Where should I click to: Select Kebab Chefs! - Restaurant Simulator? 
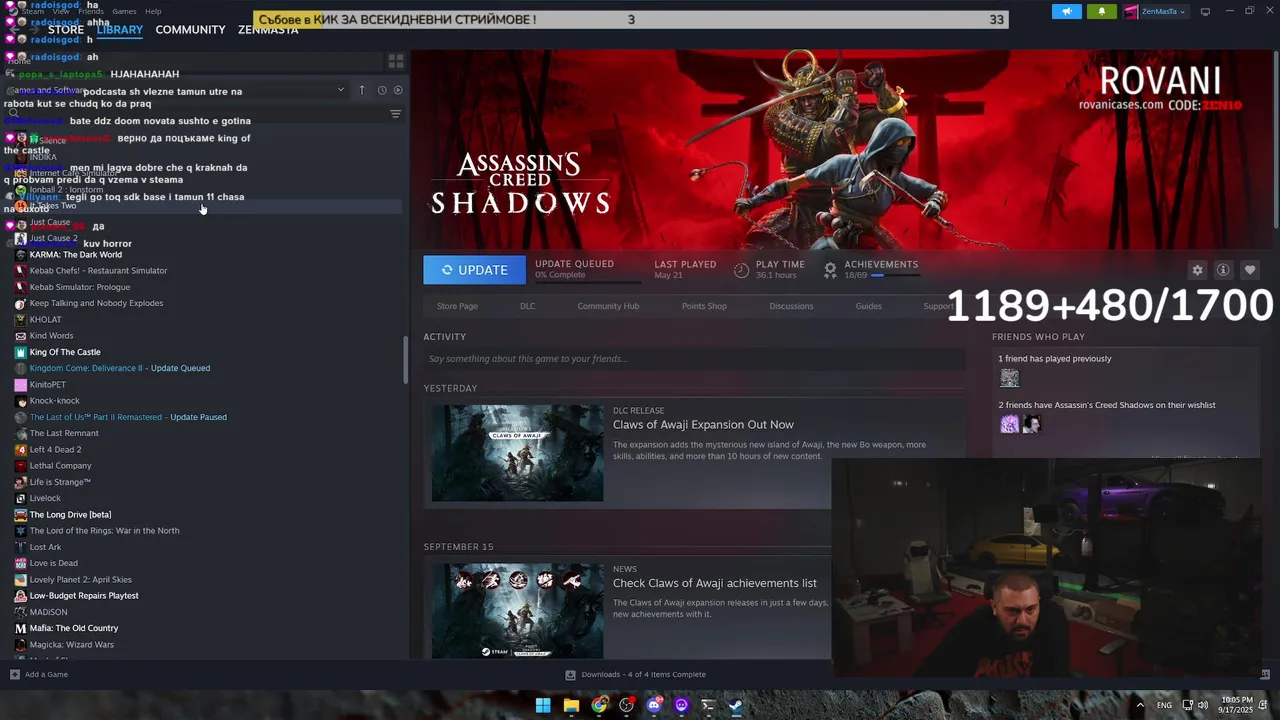pyautogui.click(x=98, y=271)
